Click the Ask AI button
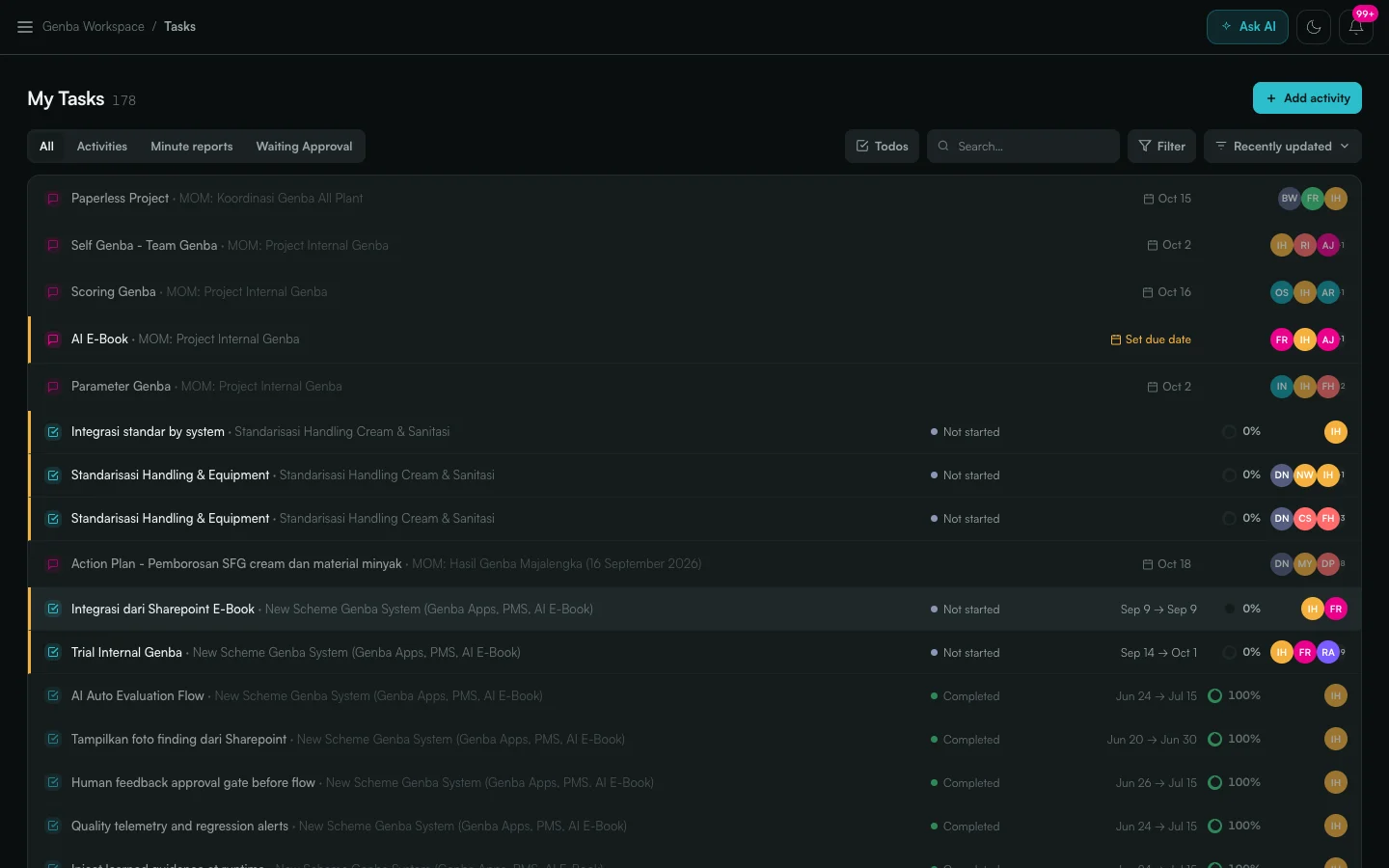This screenshot has height=868, width=1389. [1247, 27]
